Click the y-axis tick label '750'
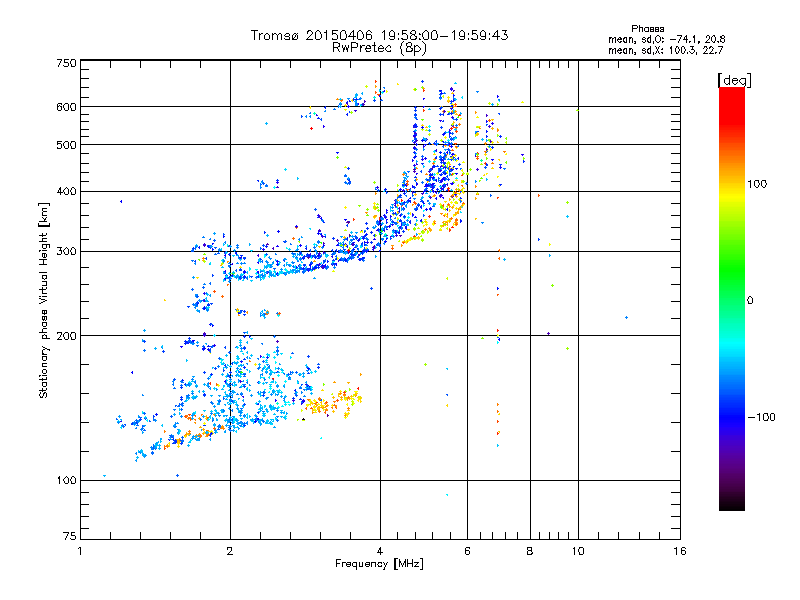800x600 pixels. (x=66, y=63)
